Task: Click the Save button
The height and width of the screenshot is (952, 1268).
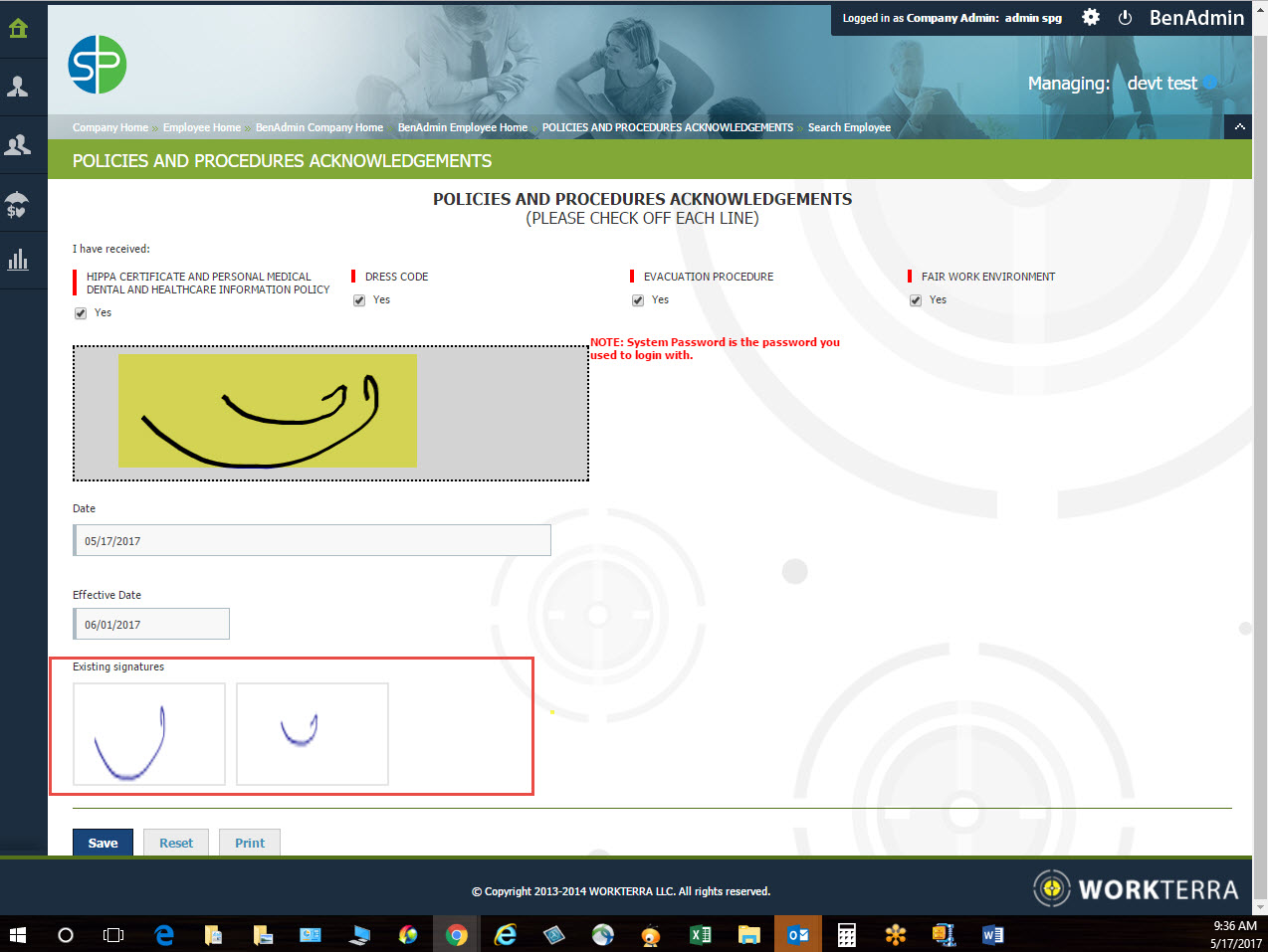Action: pos(103,843)
